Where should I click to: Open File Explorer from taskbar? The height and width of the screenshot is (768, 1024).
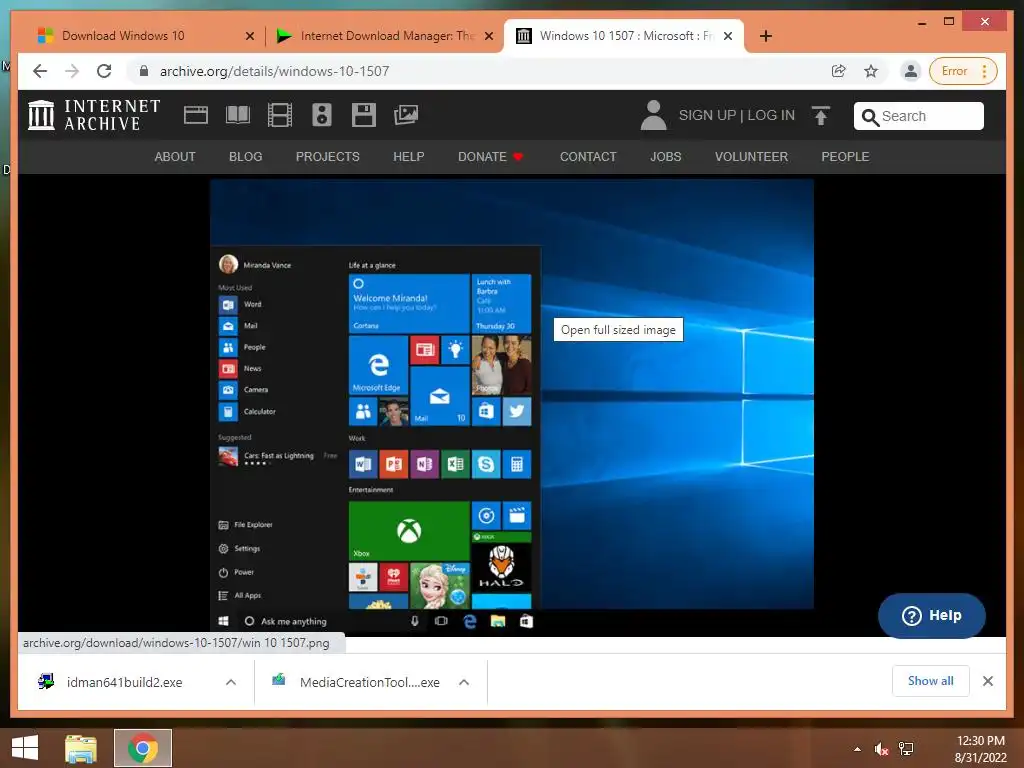[81, 748]
